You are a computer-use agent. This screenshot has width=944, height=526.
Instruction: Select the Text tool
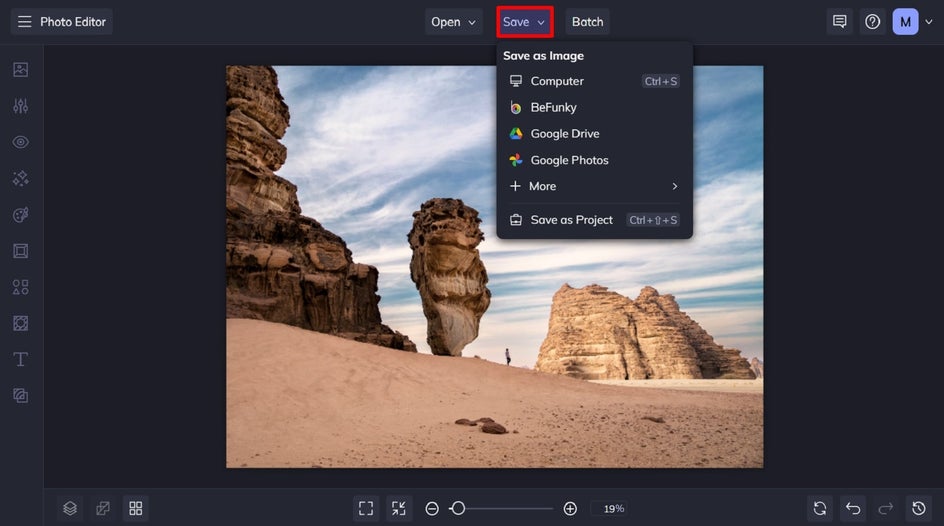coord(20,359)
